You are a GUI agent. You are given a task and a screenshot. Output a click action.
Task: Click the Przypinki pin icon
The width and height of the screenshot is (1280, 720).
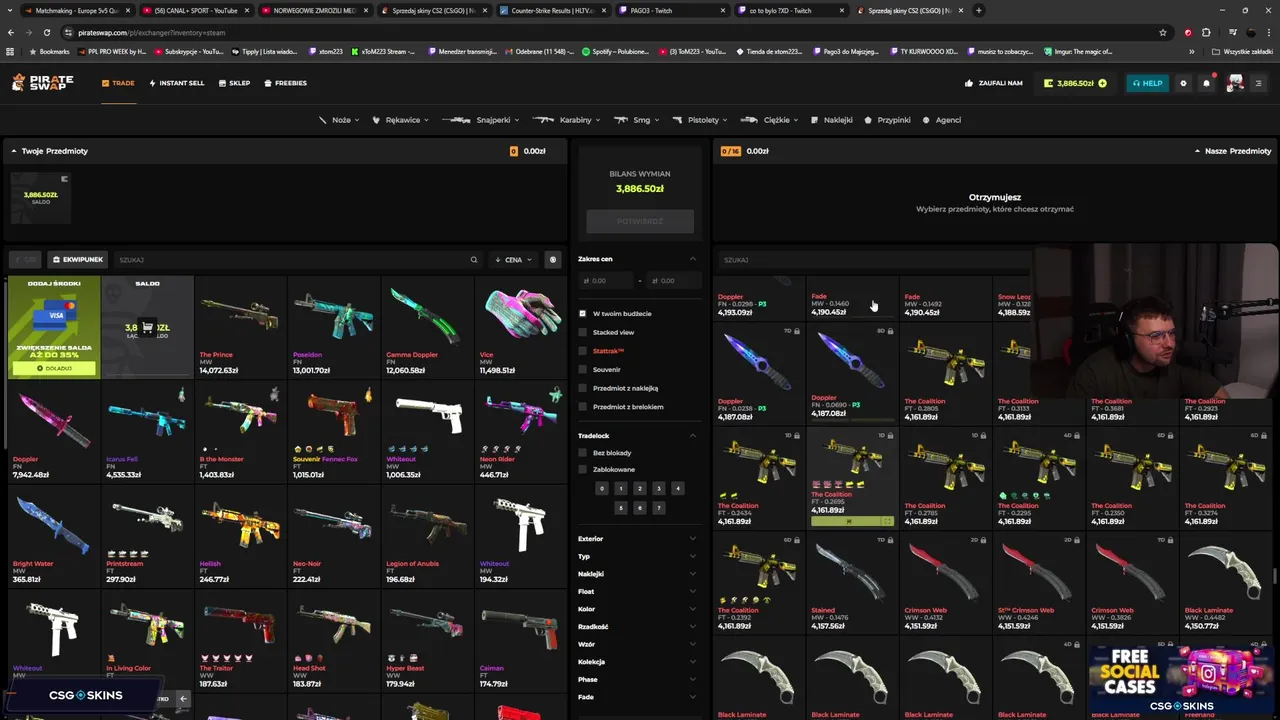(868, 120)
